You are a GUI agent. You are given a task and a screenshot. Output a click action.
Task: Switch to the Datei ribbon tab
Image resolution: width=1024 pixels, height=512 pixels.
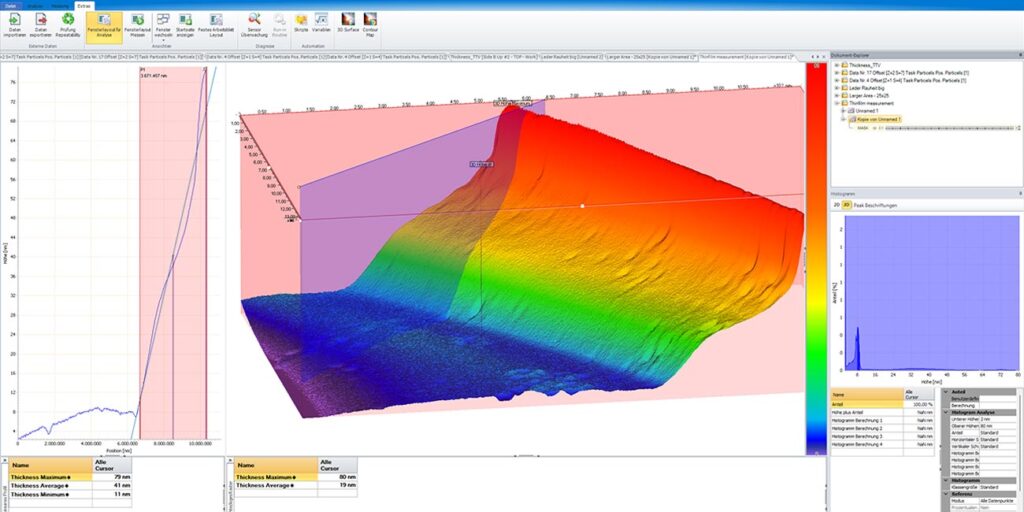tap(10, 5)
